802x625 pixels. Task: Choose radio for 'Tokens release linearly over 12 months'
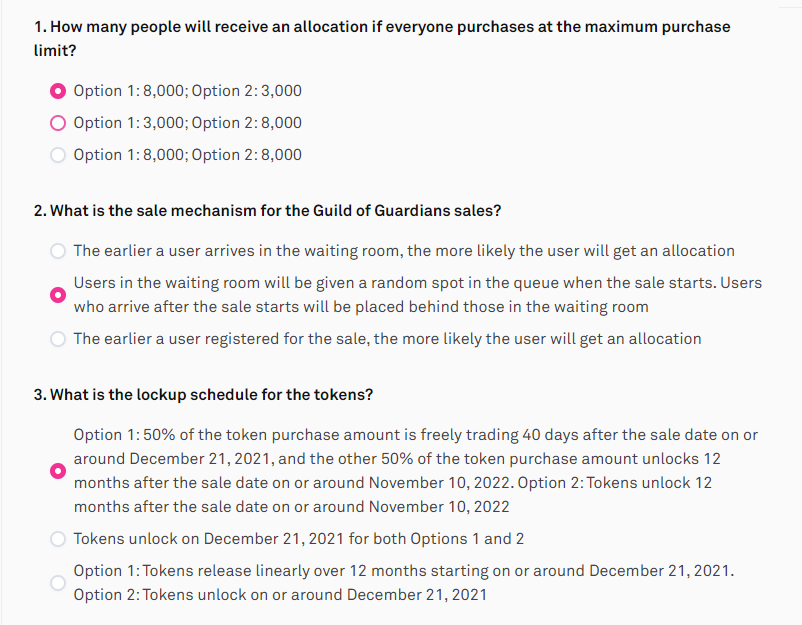58,583
